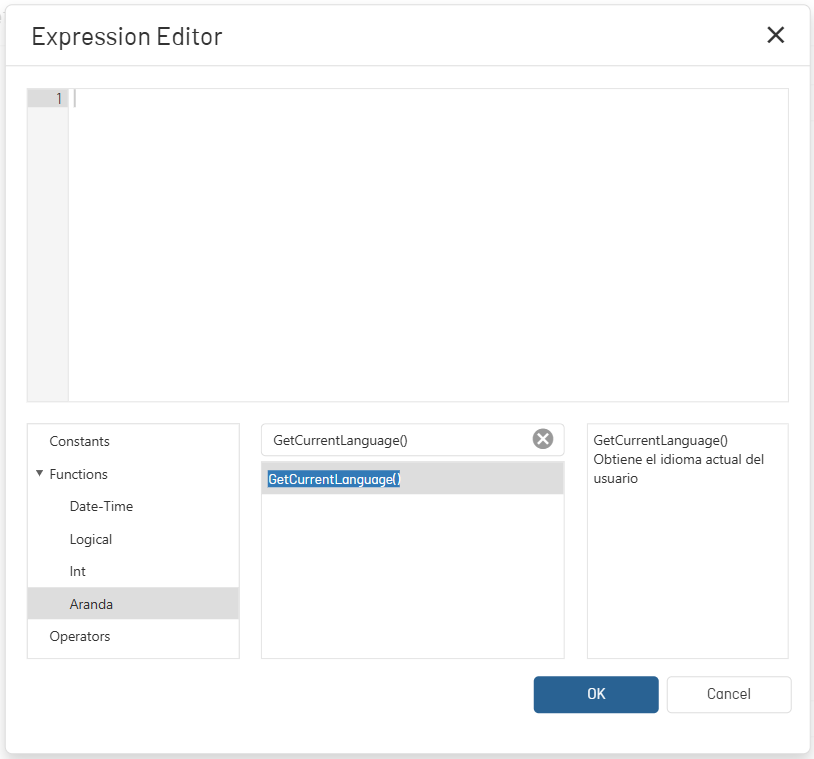Image resolution: width=814 pixels, height=759 pixels.
Task: Click empty area below function results
Action: (x=412, y=575)
